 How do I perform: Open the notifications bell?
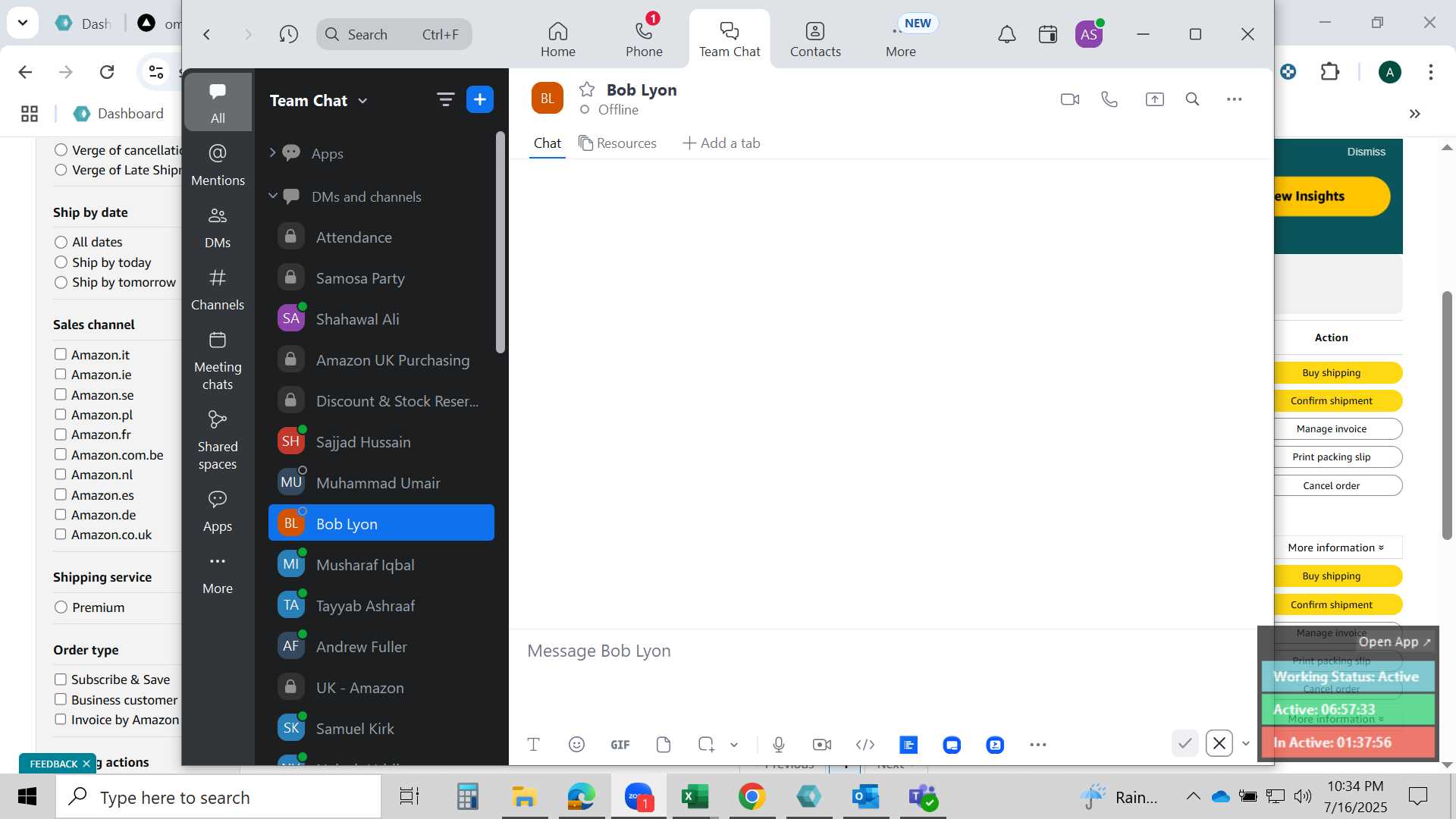click(1006, 34)
